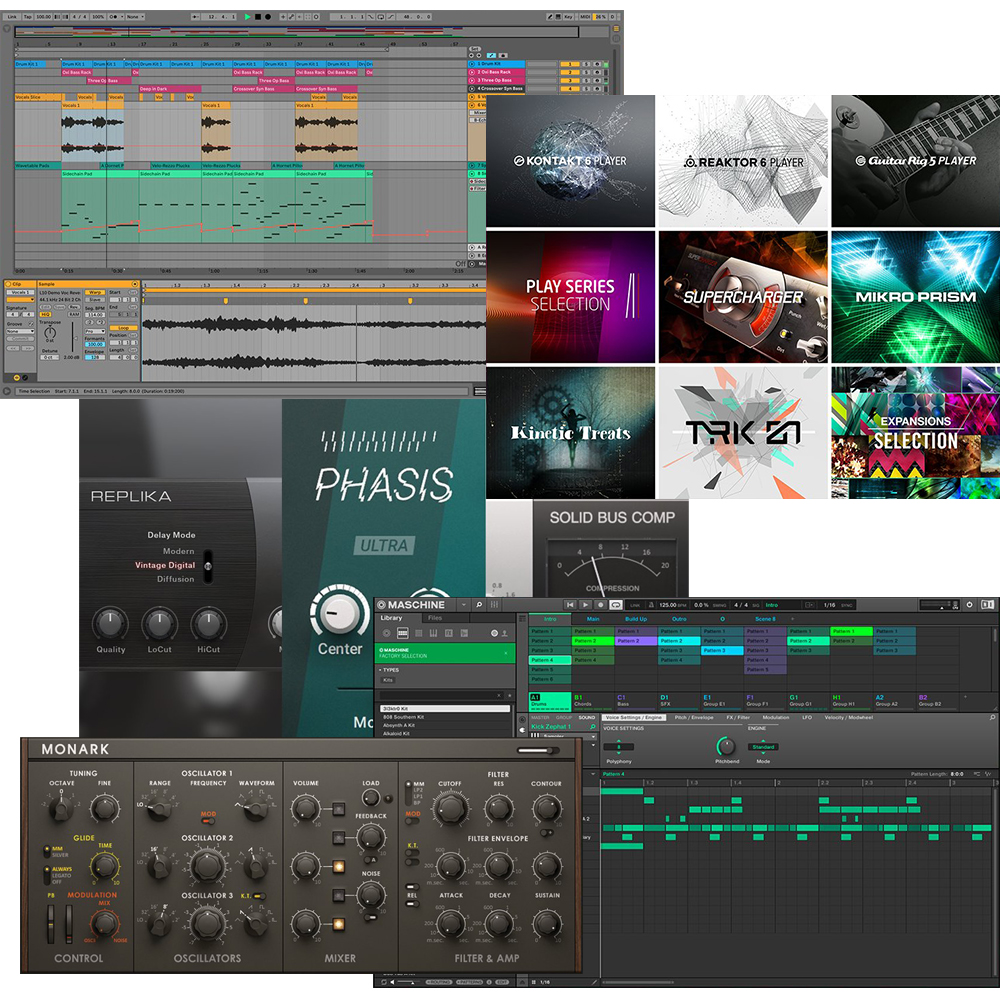The width and height of the screenshot is (1000, 1000).
Task: Enable the Warp button in Sample panel
Action: (x=95, y=292)
